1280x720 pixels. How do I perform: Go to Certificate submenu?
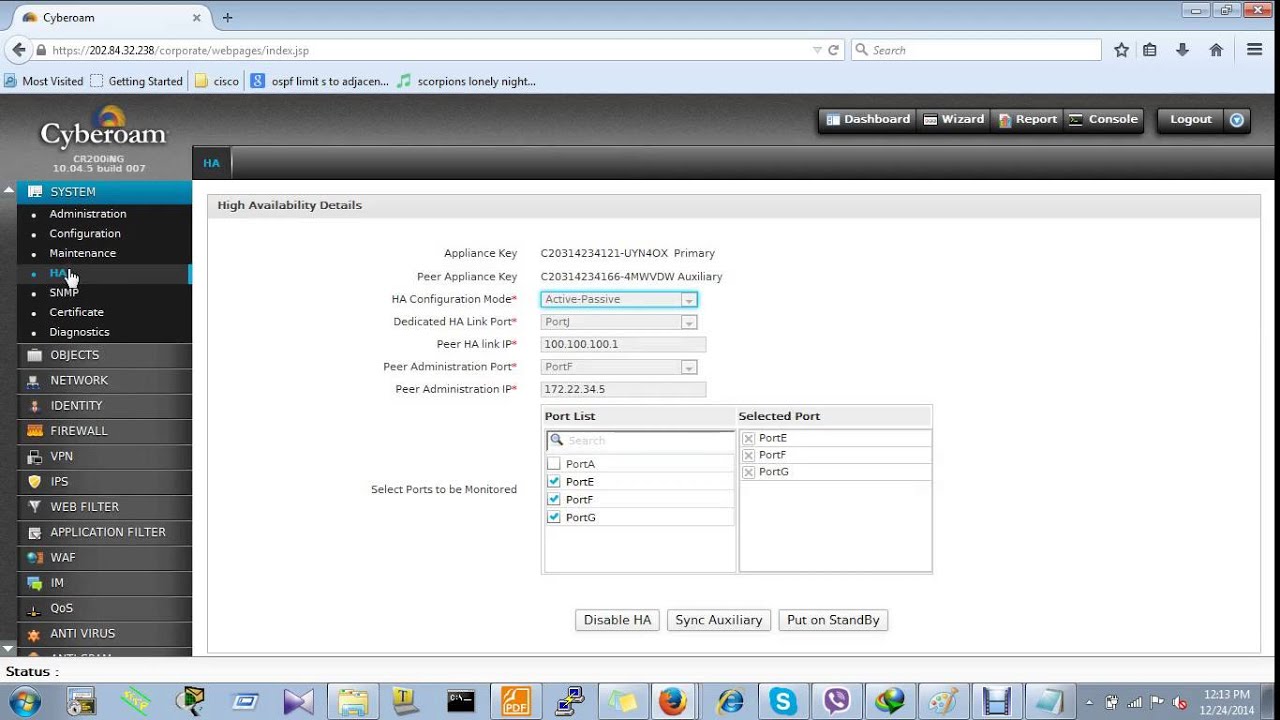click(77, 312)
